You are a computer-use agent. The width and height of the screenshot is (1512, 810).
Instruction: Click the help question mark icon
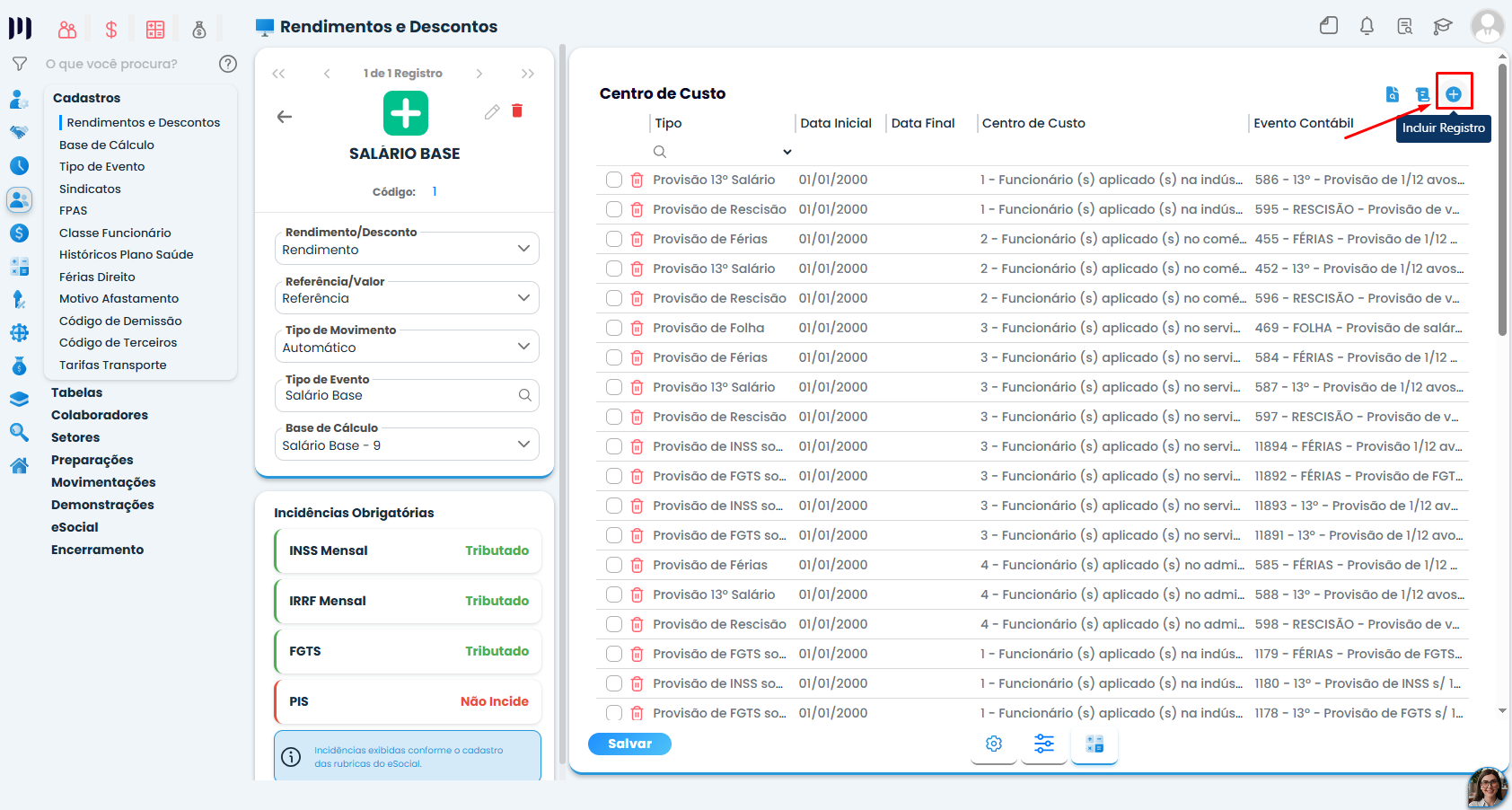point(228,64)
